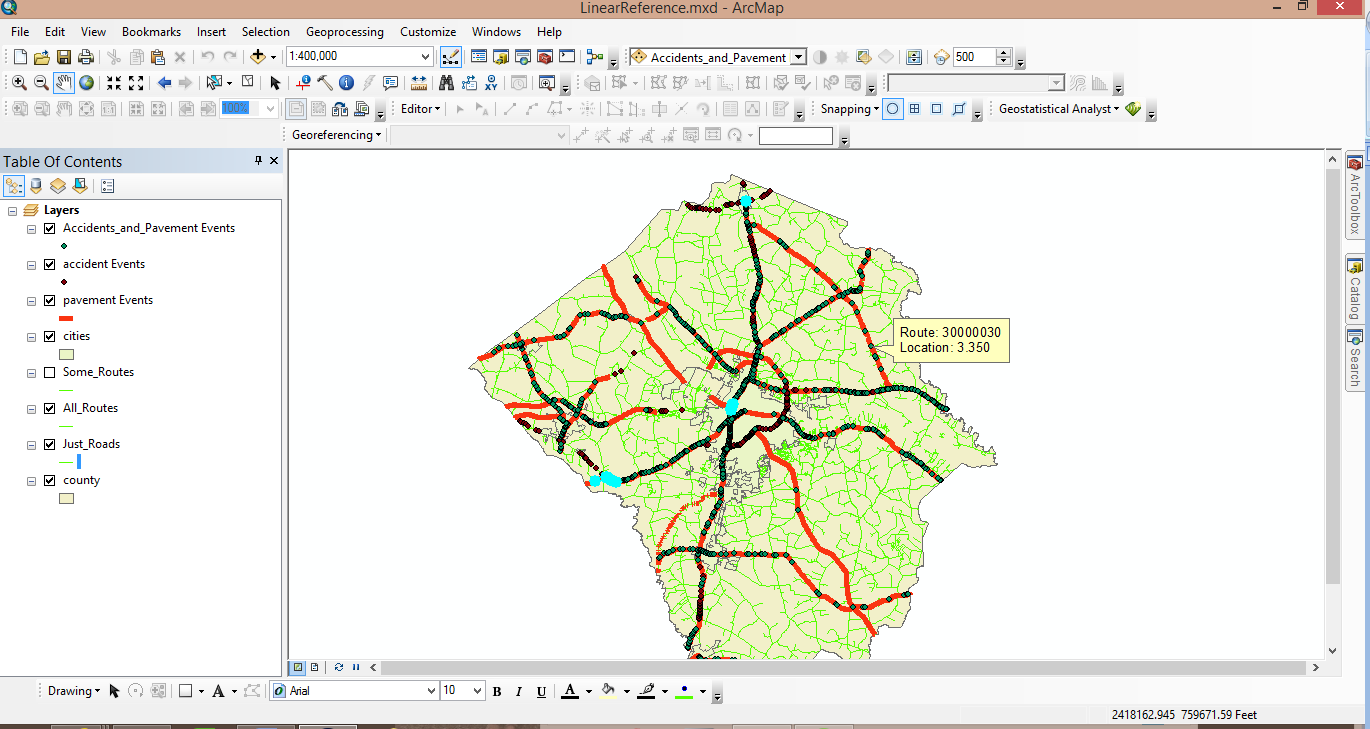The width and height of the screenshot is (1370, 729).
Task: Open the Snapping dropdown menu
Action: [x=850, y=109]
